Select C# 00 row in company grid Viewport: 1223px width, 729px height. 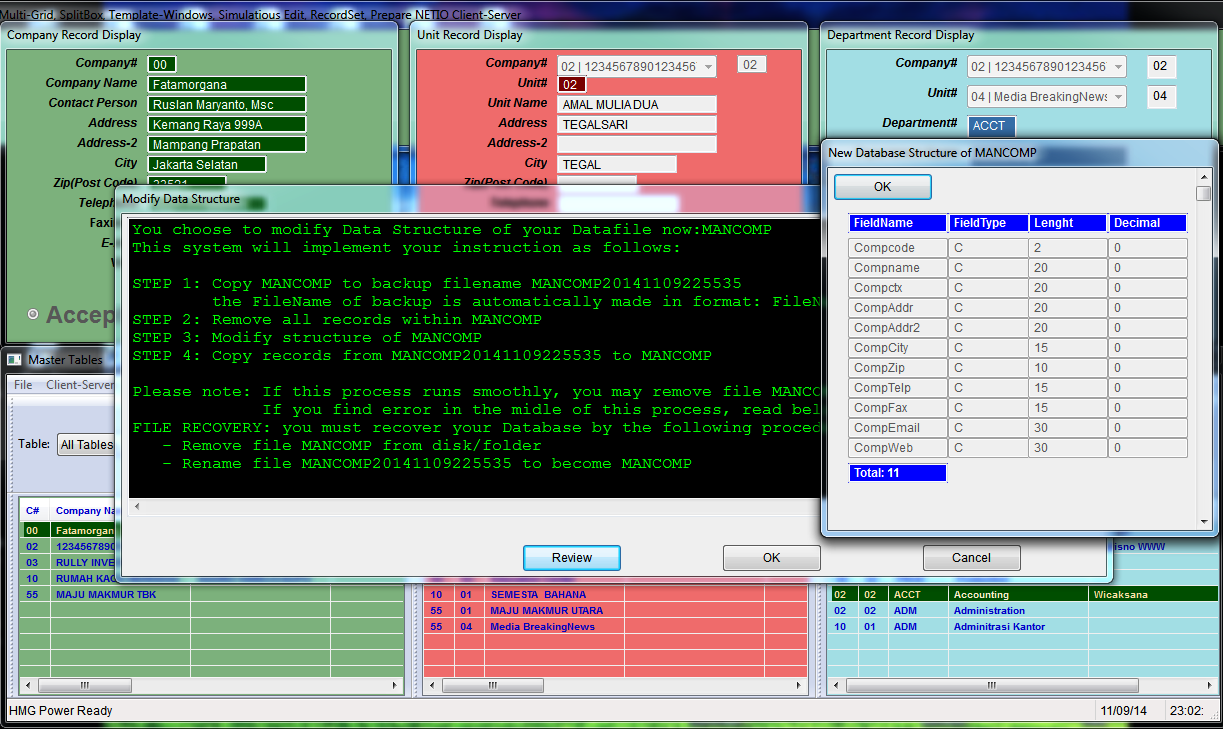tap(69, 531)
